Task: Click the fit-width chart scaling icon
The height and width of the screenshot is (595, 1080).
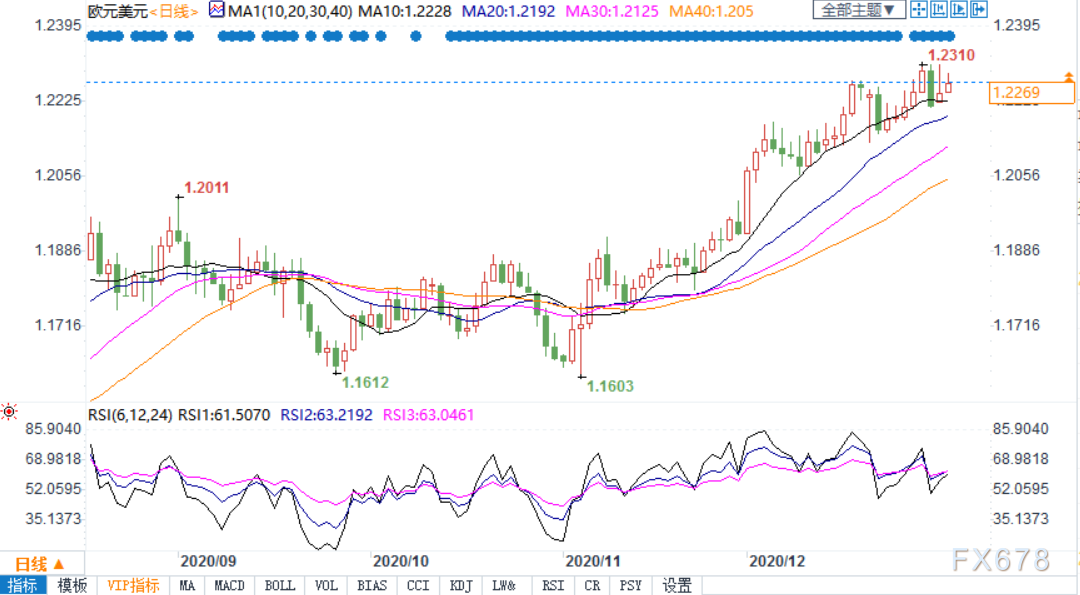Action: pos(937,10)
